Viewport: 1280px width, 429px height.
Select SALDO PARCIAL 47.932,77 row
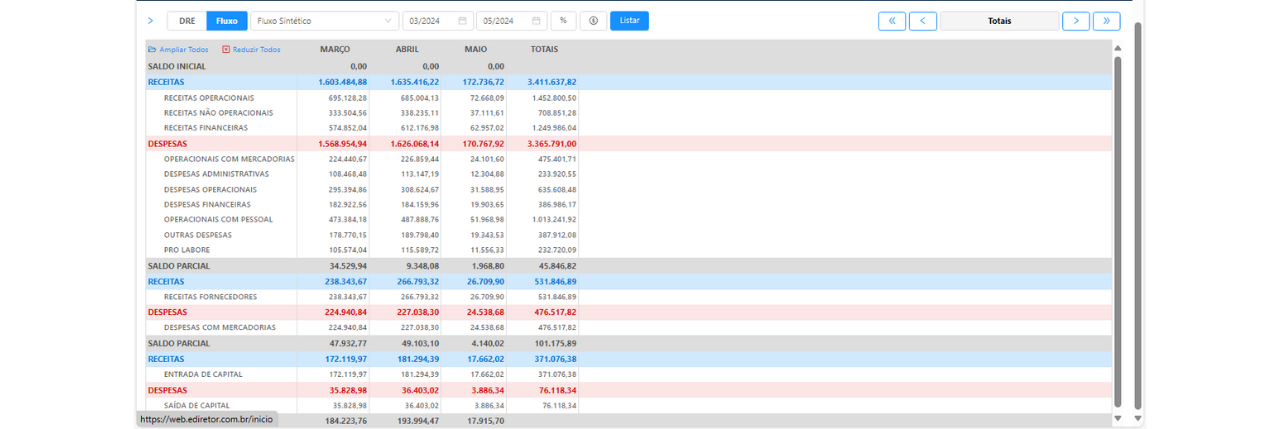pyautogui.click(x=628, y=343)
